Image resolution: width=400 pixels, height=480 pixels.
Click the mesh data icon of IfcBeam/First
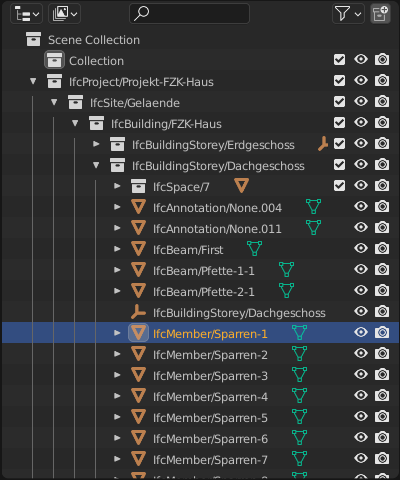click(x=254, y=249)
